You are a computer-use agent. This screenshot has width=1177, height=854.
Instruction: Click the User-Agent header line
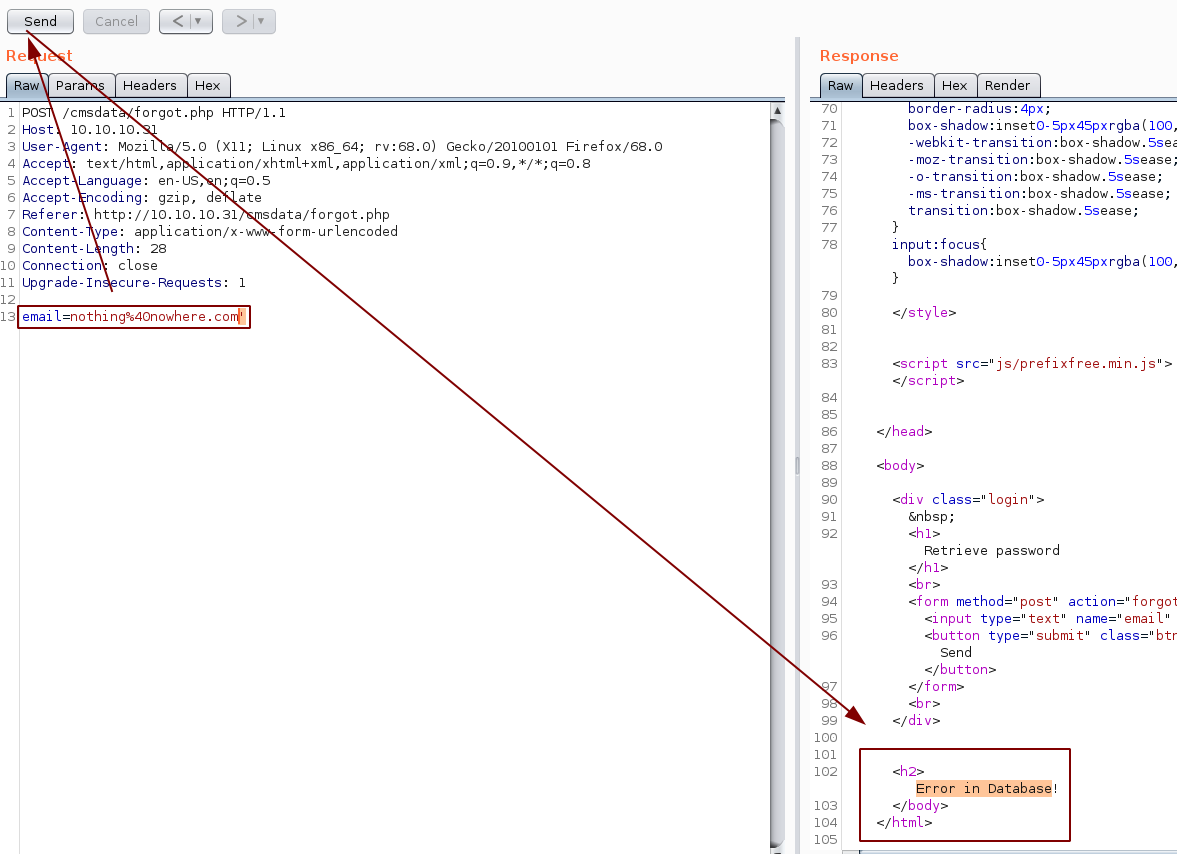pyautogui.click(x=342, y=146)
